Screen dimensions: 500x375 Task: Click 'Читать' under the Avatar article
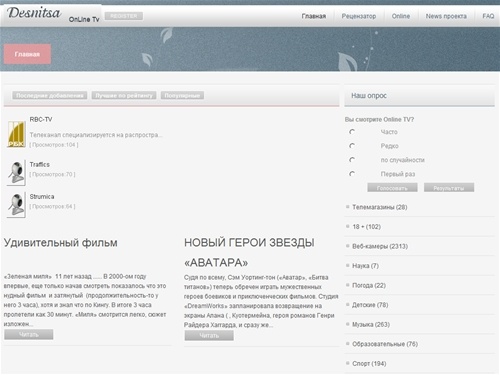(209, 335)
